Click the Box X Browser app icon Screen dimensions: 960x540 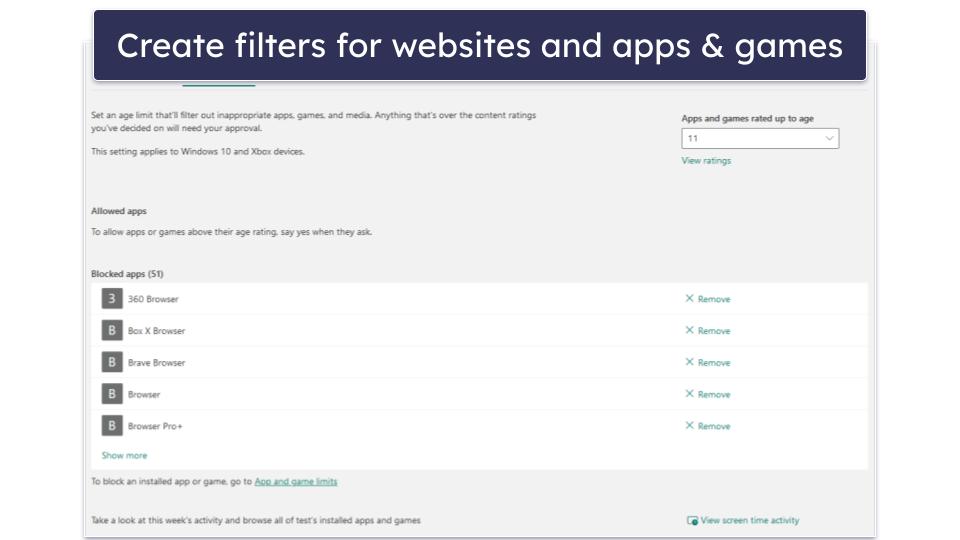pos(112,331)
